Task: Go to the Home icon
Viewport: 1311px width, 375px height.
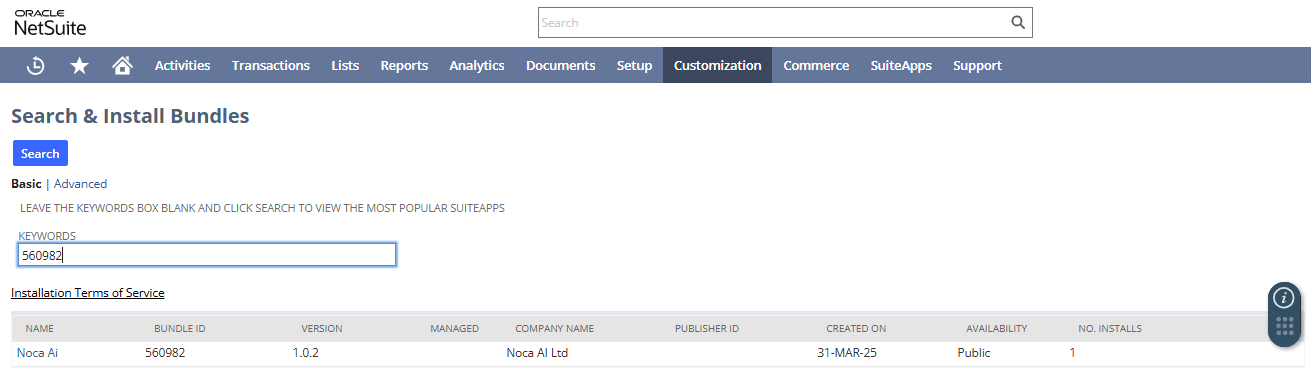Action: point(122,65)
